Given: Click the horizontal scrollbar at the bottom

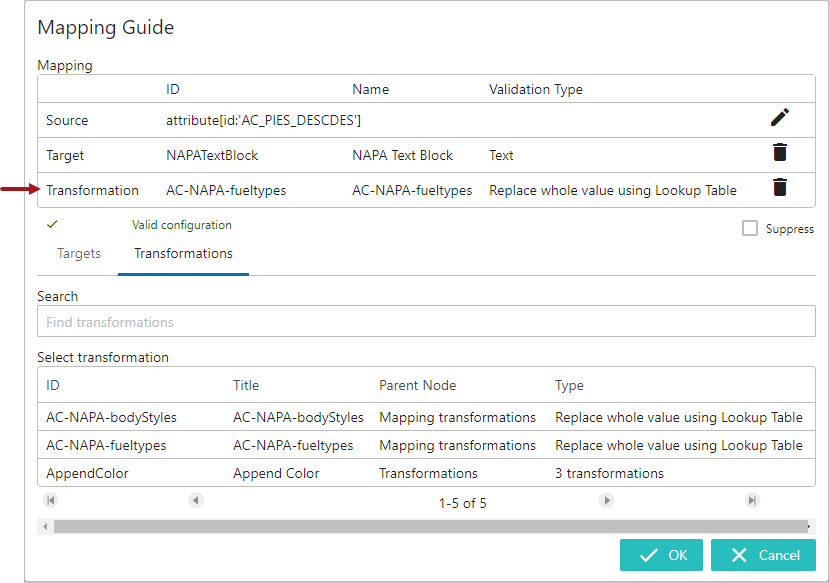Looking at the screenshot, I should (x=430, y=526).
